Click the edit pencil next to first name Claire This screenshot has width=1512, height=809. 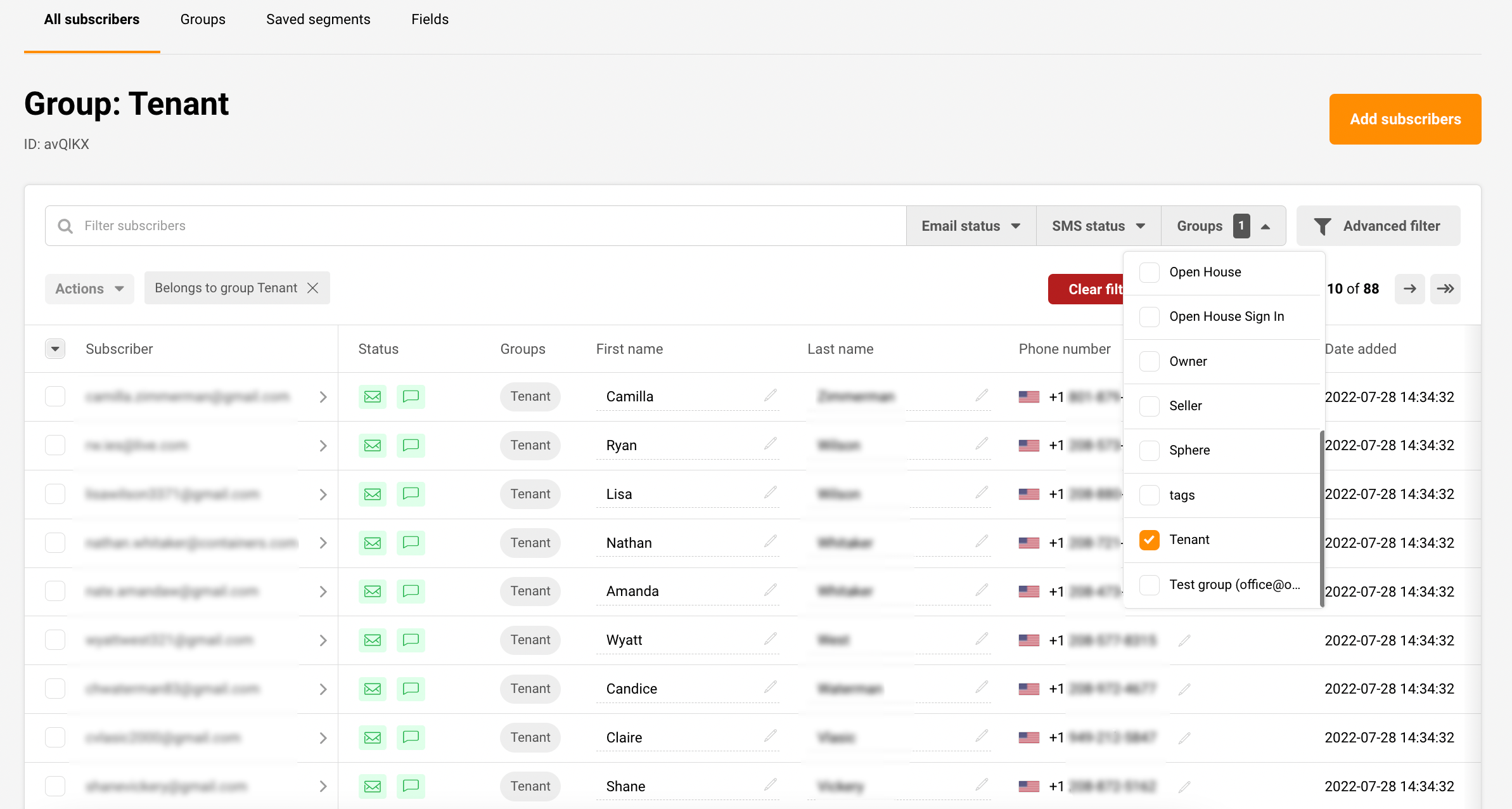pos(770,736)
